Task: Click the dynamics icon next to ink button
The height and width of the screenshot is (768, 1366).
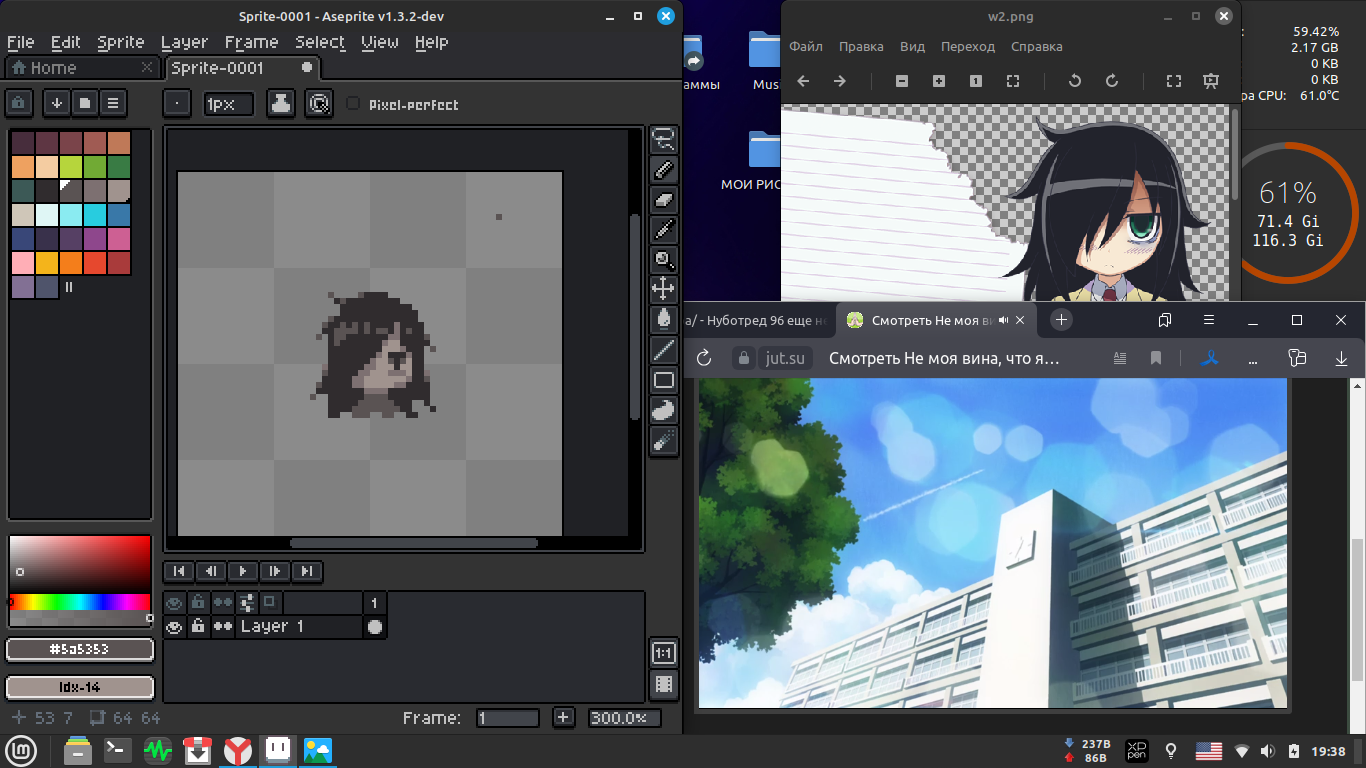Action: pyautogui.click(x=319, y=103)
